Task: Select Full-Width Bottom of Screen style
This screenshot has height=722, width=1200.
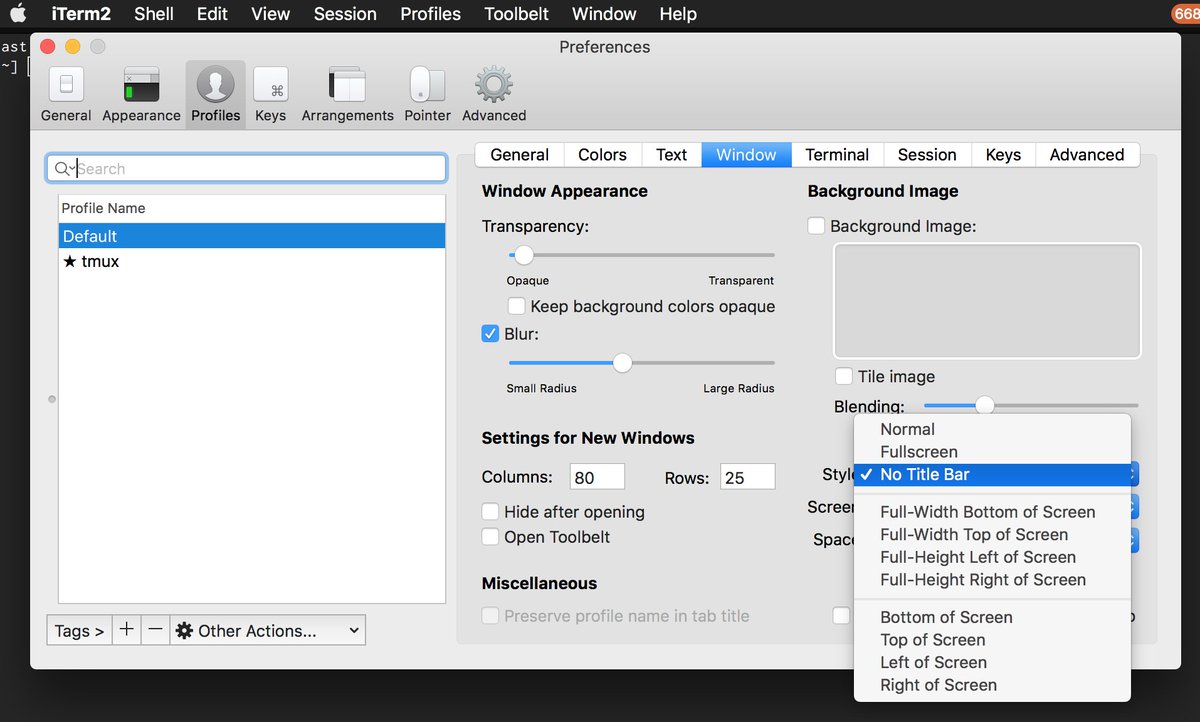Action: (x=992, y=512)
